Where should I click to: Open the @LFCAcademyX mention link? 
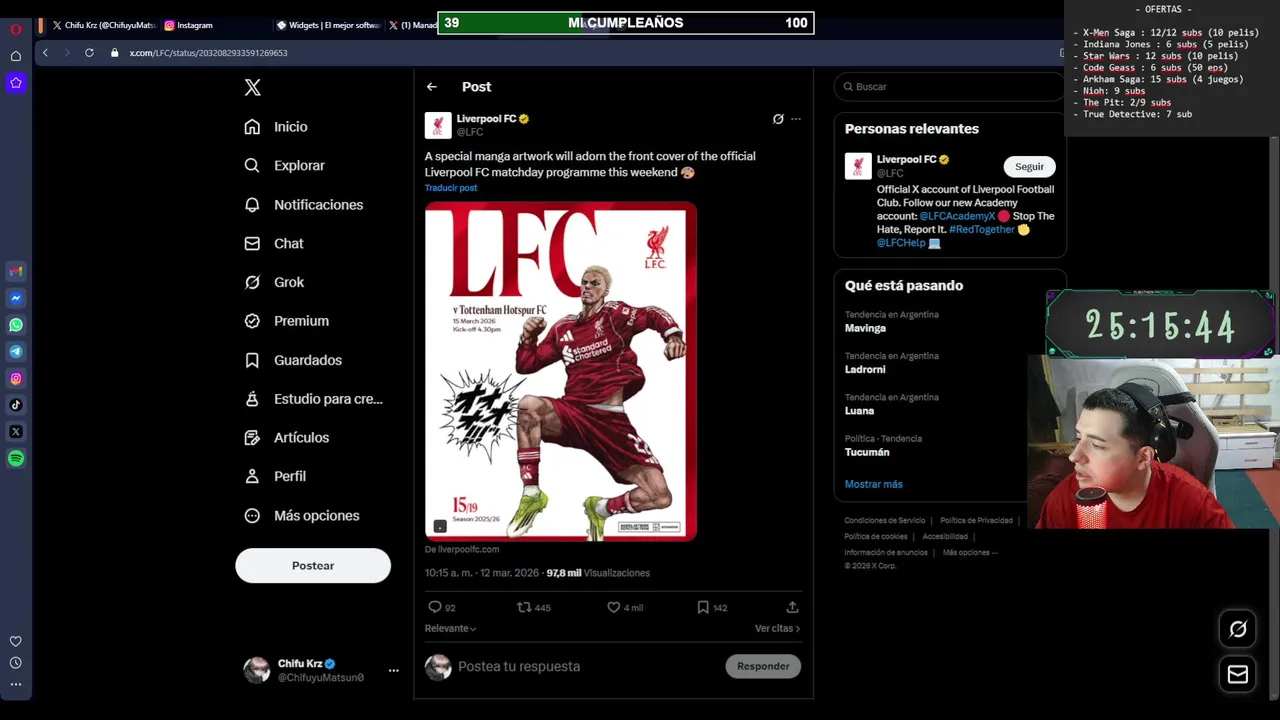(x=957, y=216)
